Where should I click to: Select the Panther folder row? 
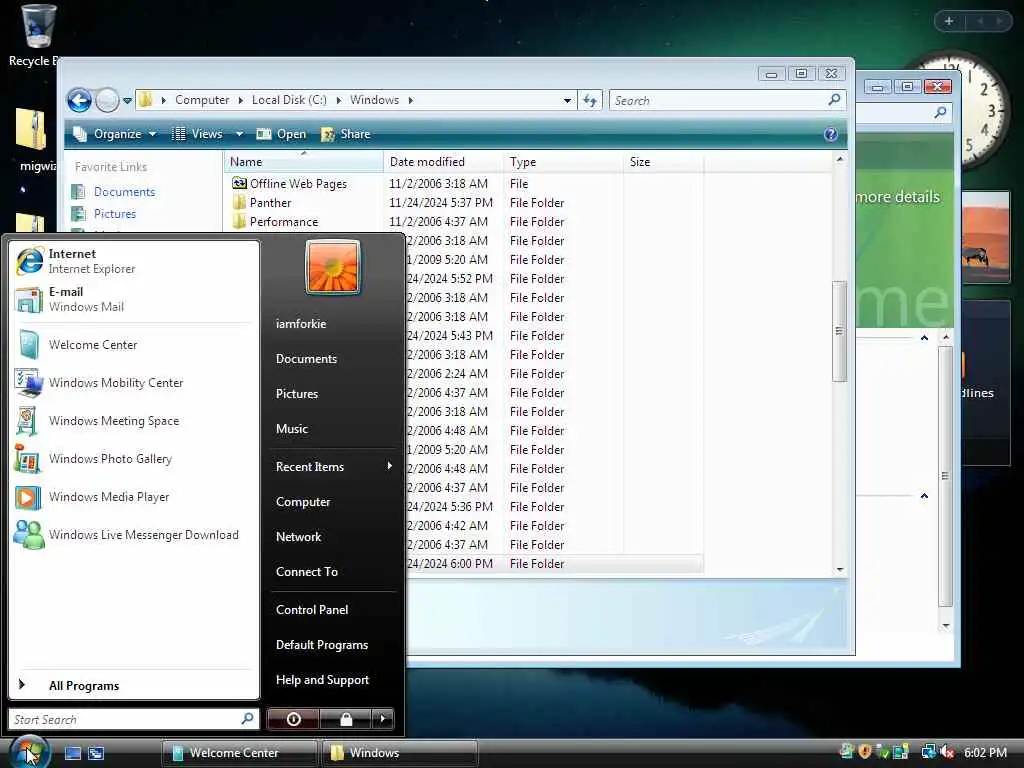click(x=466, y=203)
